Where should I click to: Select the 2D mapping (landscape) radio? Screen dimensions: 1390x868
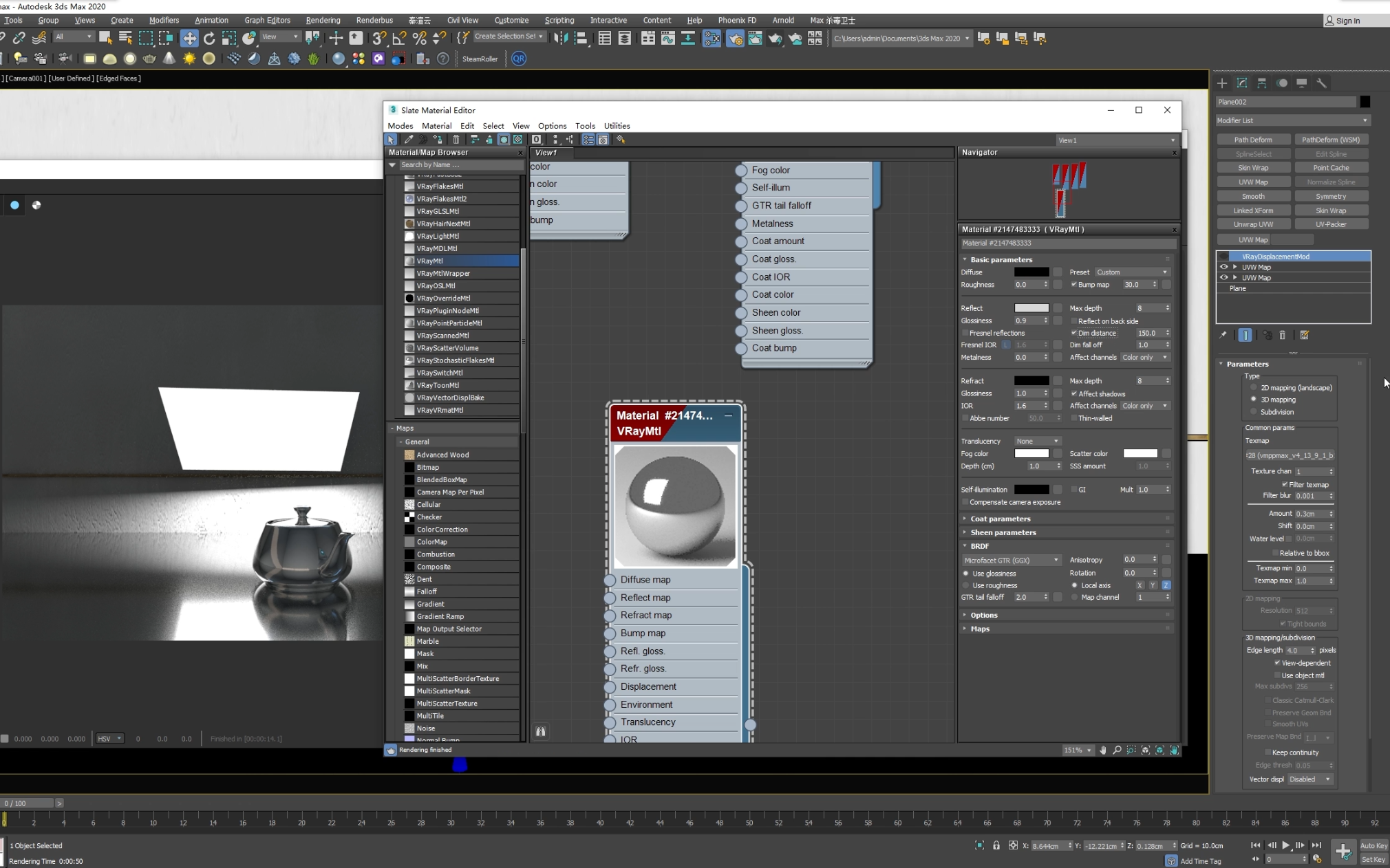pyautogui.click(x=1254, y=388)
